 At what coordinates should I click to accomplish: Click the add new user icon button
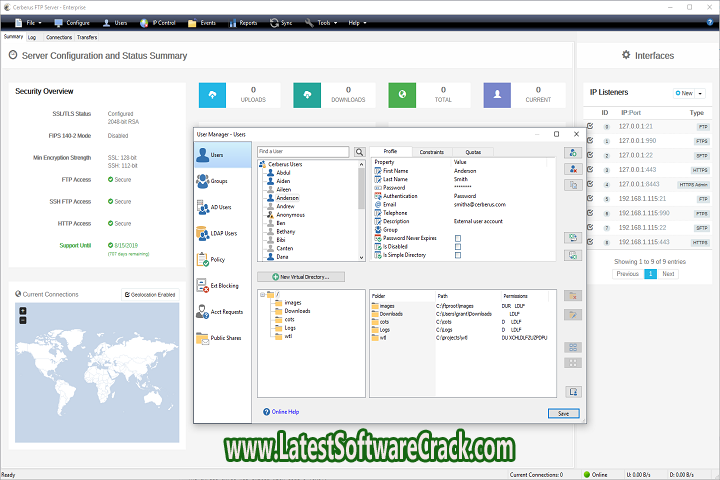pyautogui.click(x=573, y=153)
